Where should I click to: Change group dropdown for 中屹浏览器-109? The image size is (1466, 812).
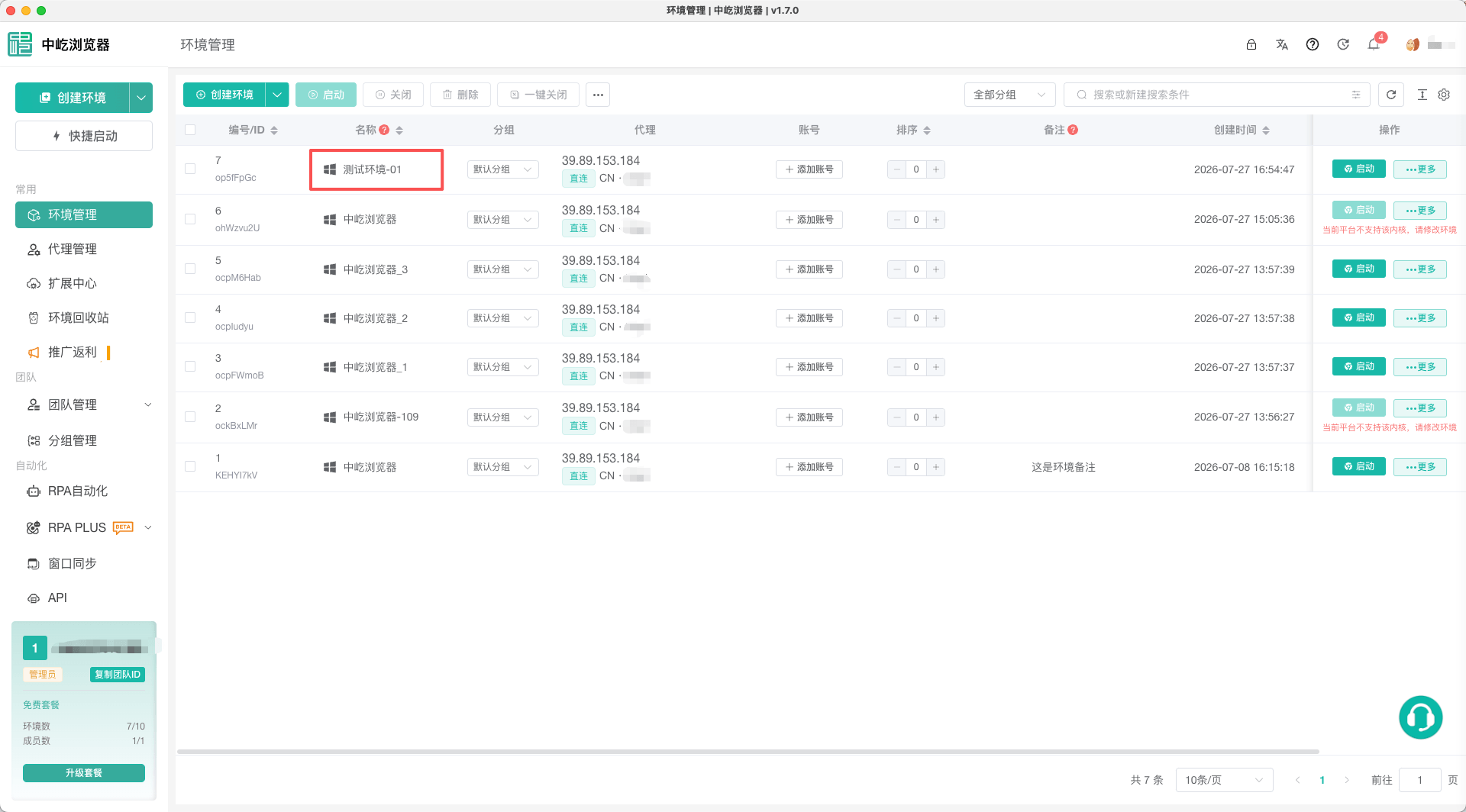(x=502, y=417)
